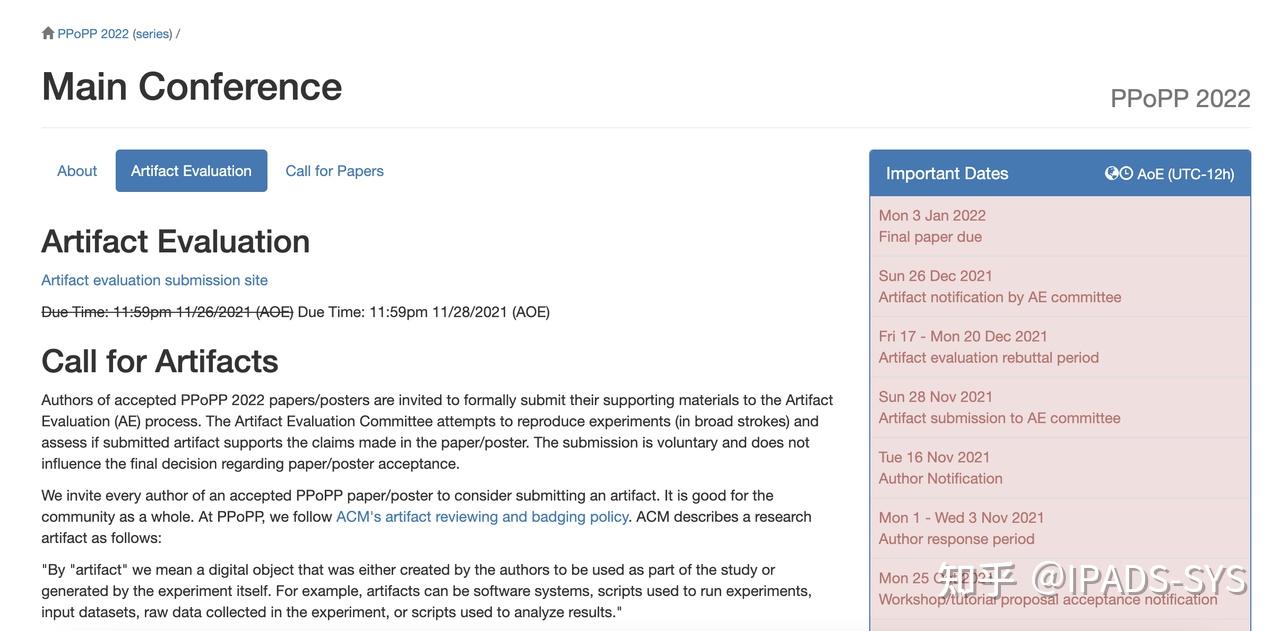Select the Artifact evaluation rebuttal period entry
The width and height of the screenshot is (1280, 631).
pyautogui.click(x=1059, y=347)
